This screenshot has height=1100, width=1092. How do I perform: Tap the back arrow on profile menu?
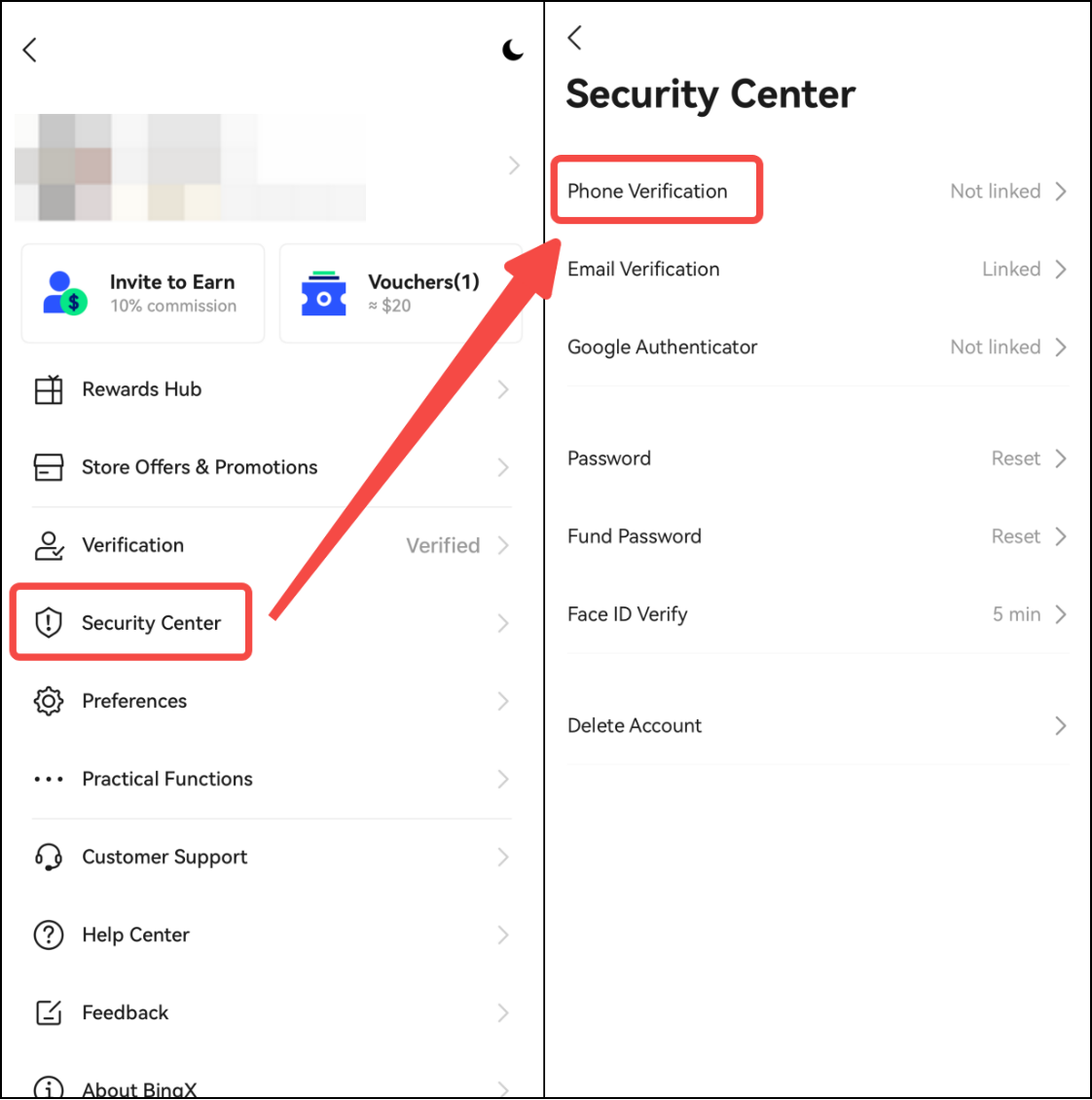tap(30, 51)
